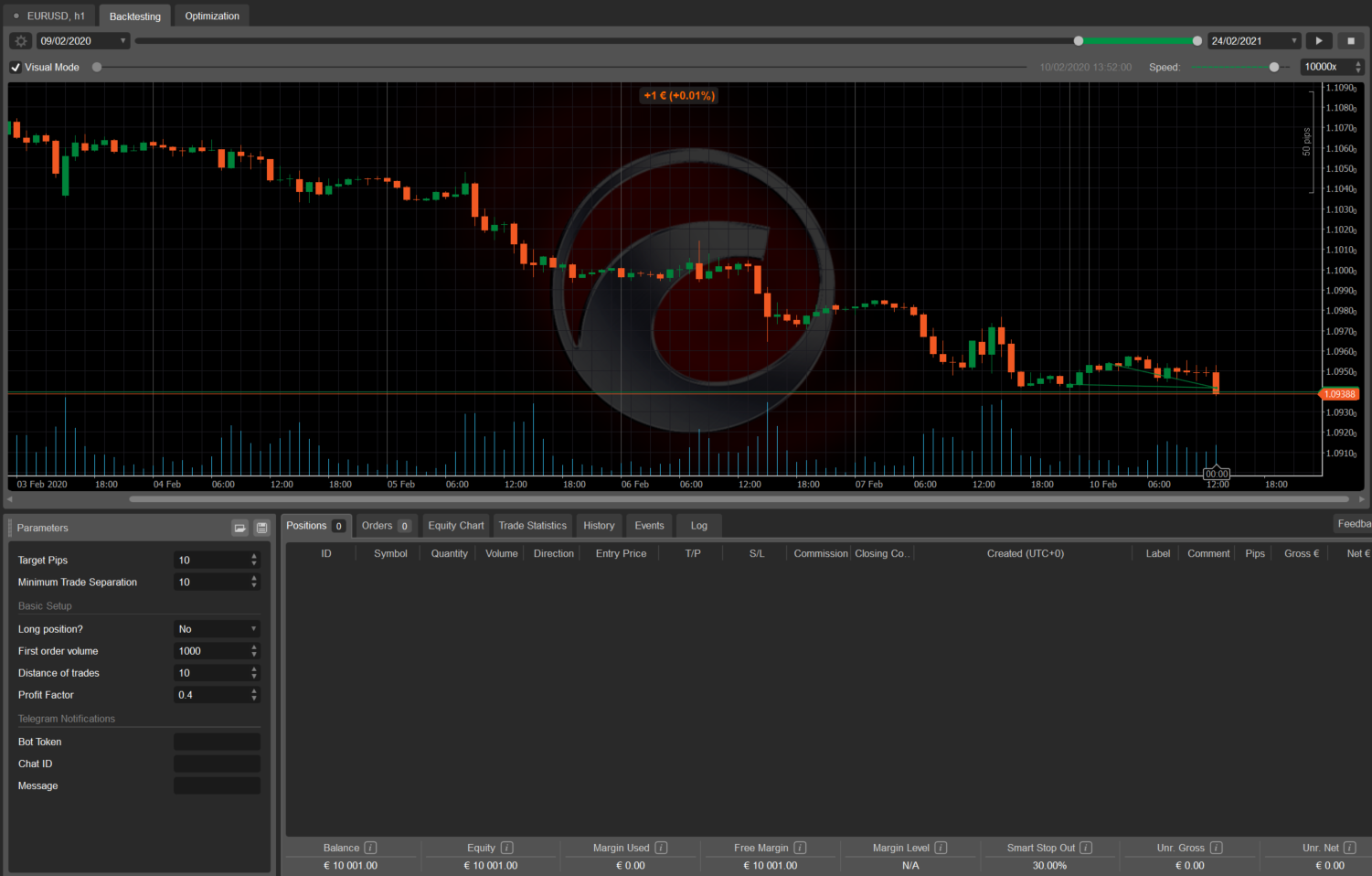Click chart scrollbar right arrow
The width and height of the screenshot is (1372, 876).
(1362, 499)
